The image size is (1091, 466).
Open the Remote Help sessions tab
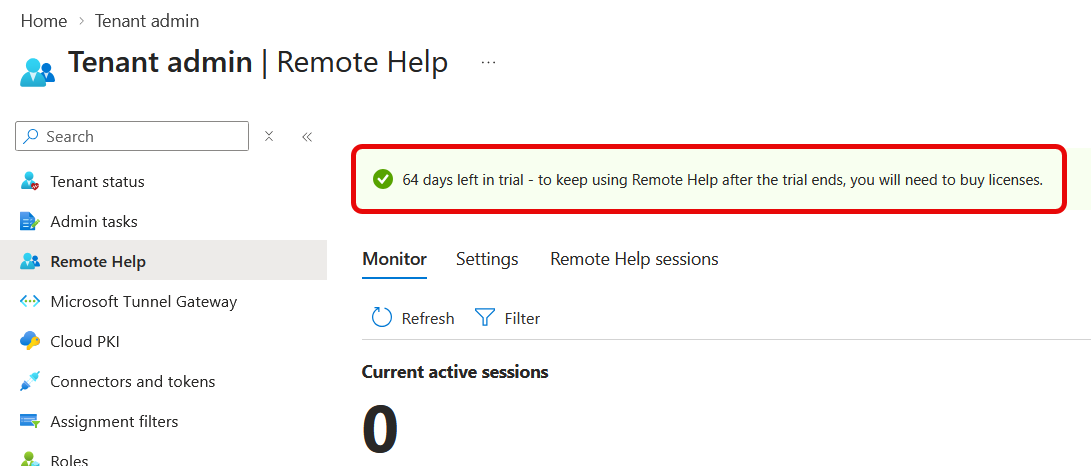pos(635,259)
